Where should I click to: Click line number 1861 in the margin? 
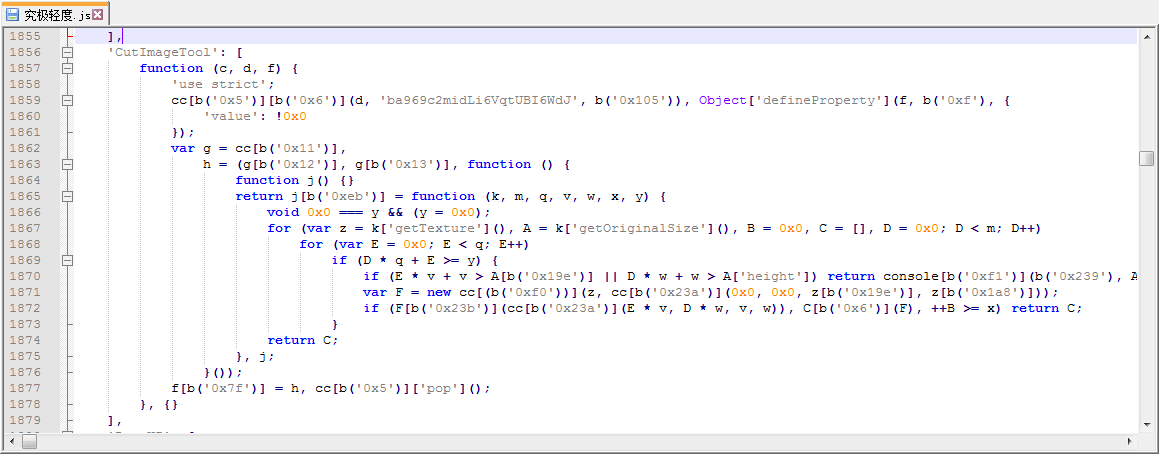coord(24,132)
